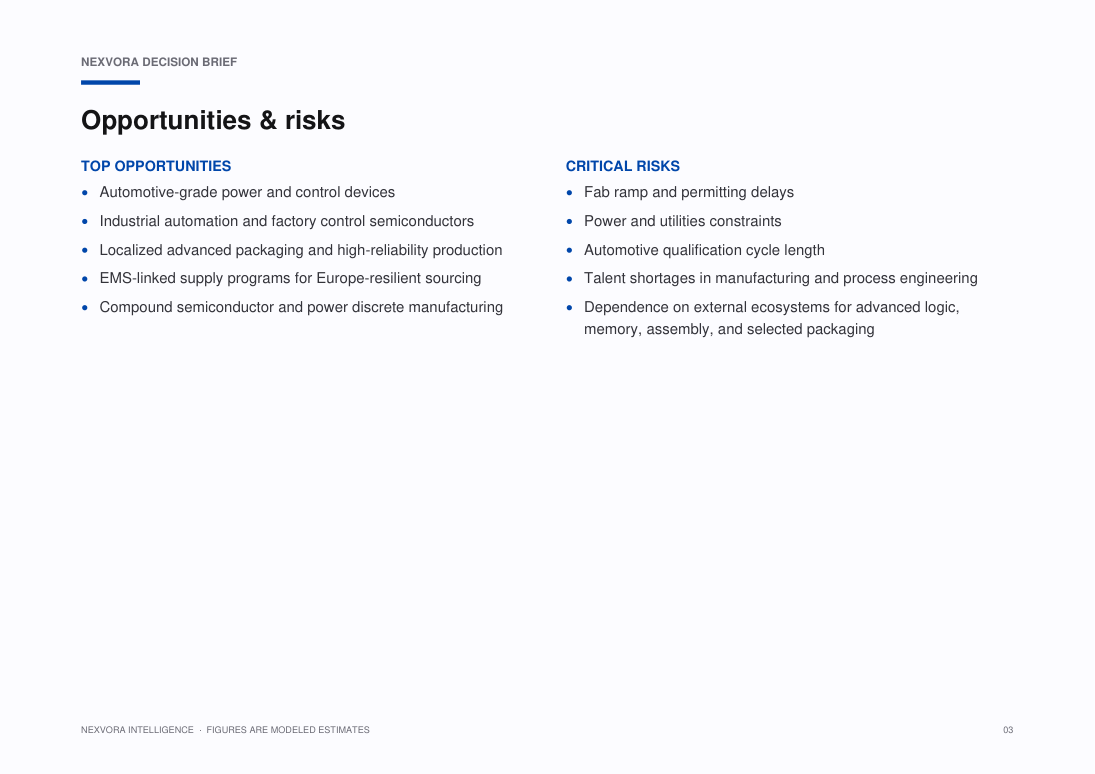The height and width of the screenshot is (774, 1095).
Task: Select the CRITICAL RISKS heading
Action: 623,166
